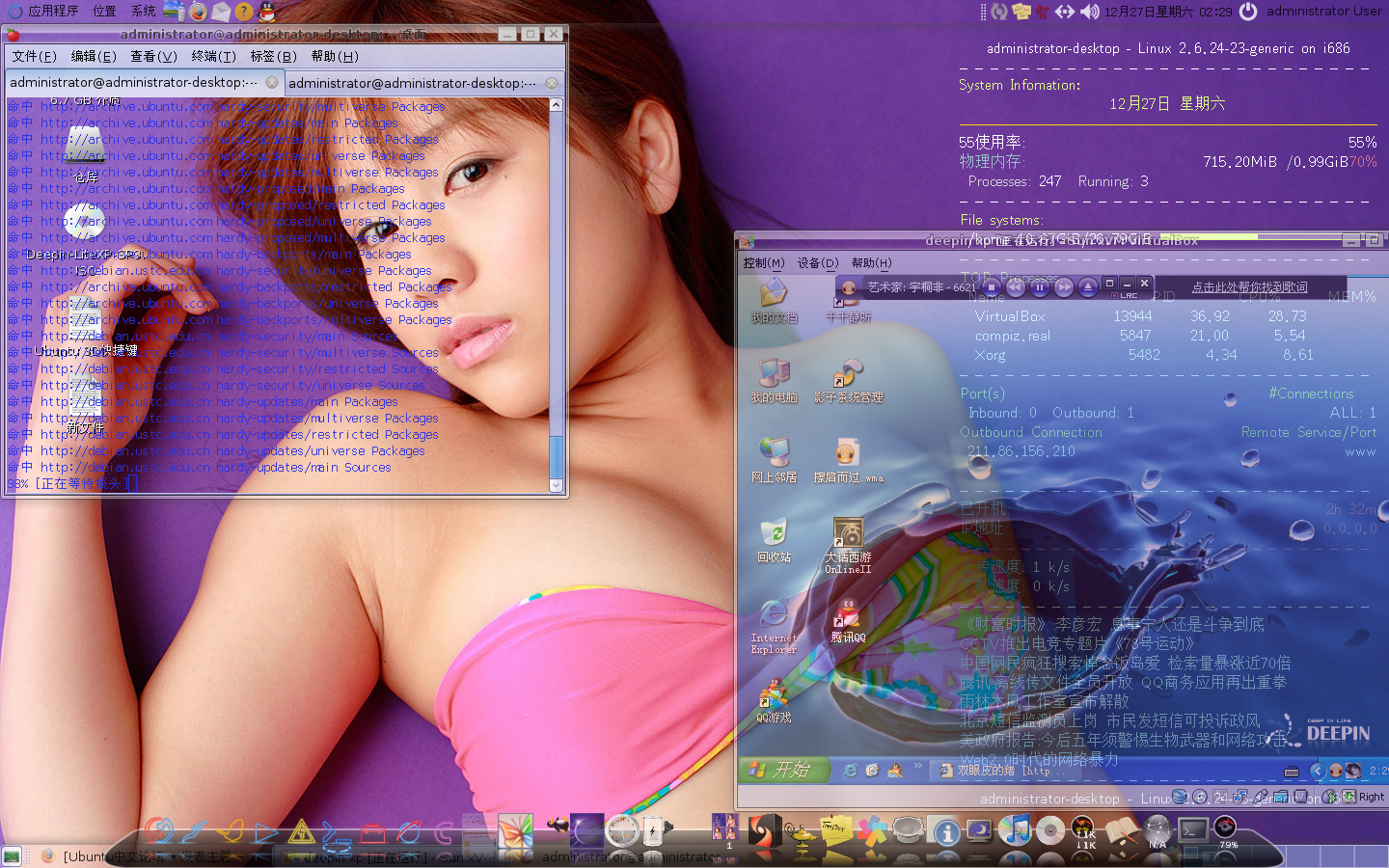Image resolution: width=1389 pixels, height=868 pixels.
Task: Open 影子系统管理 shortcut
Action: 848,380
